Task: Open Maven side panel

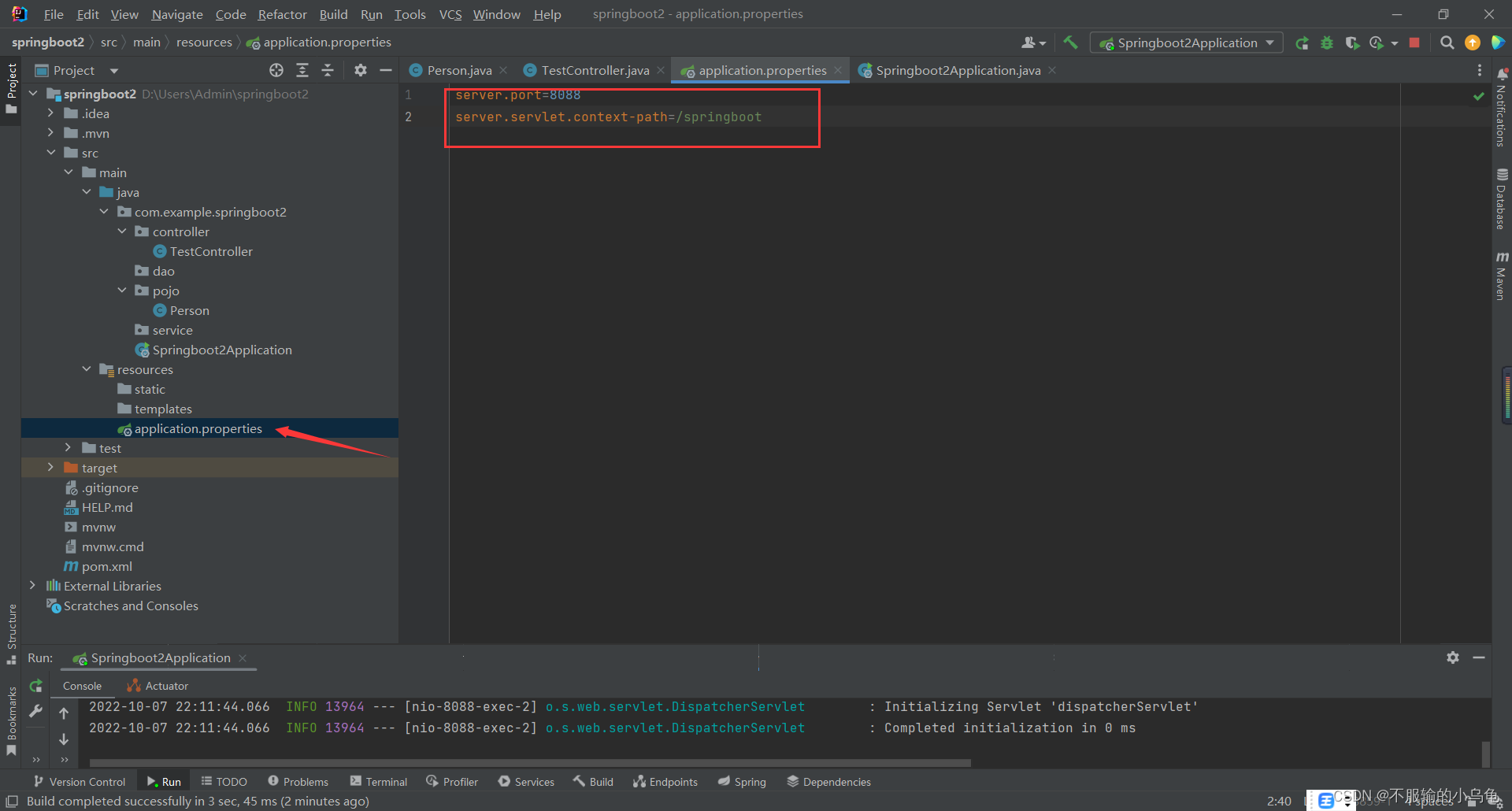Action: [1502, 276]
